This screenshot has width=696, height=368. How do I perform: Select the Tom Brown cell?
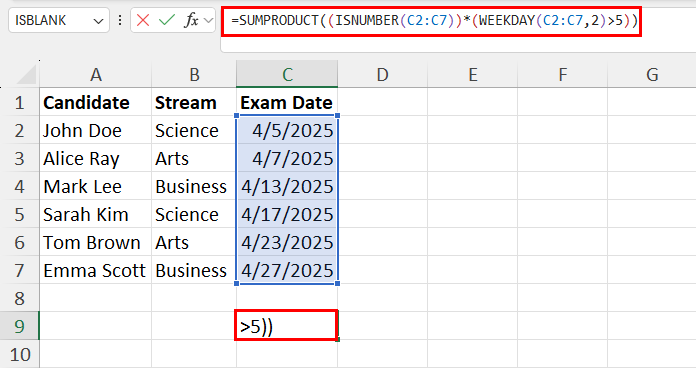click(x=95, y=242)
